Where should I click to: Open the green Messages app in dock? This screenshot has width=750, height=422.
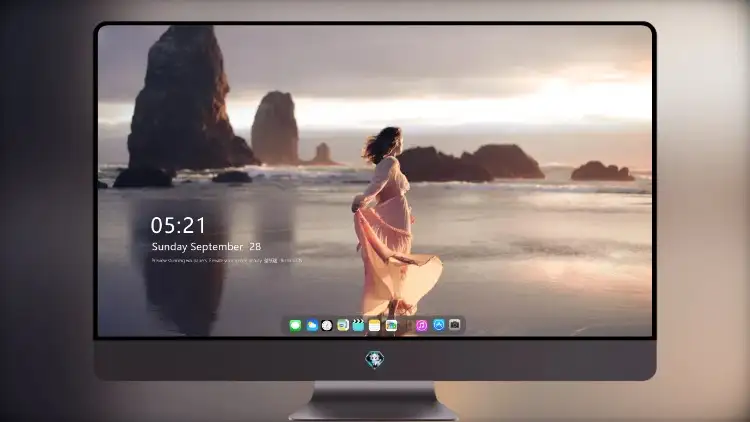[296, 325]
